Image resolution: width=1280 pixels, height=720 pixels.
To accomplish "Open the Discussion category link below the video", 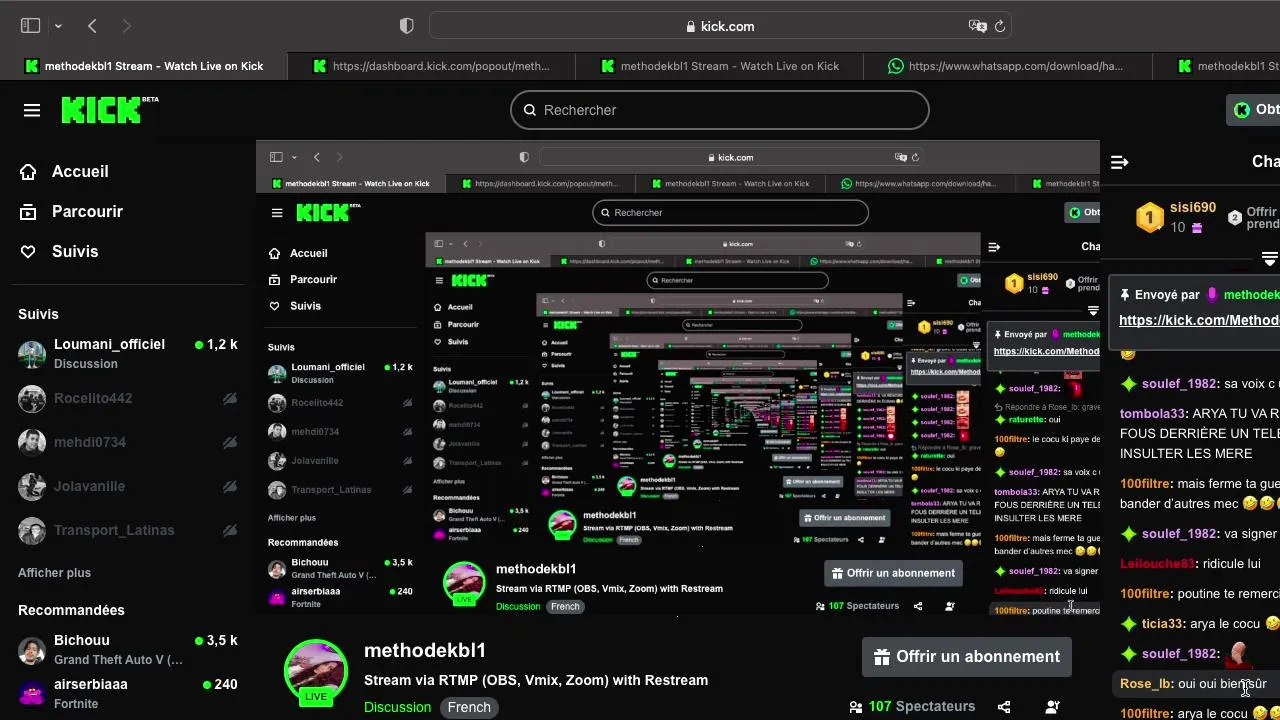I will (x=397, y=707).
